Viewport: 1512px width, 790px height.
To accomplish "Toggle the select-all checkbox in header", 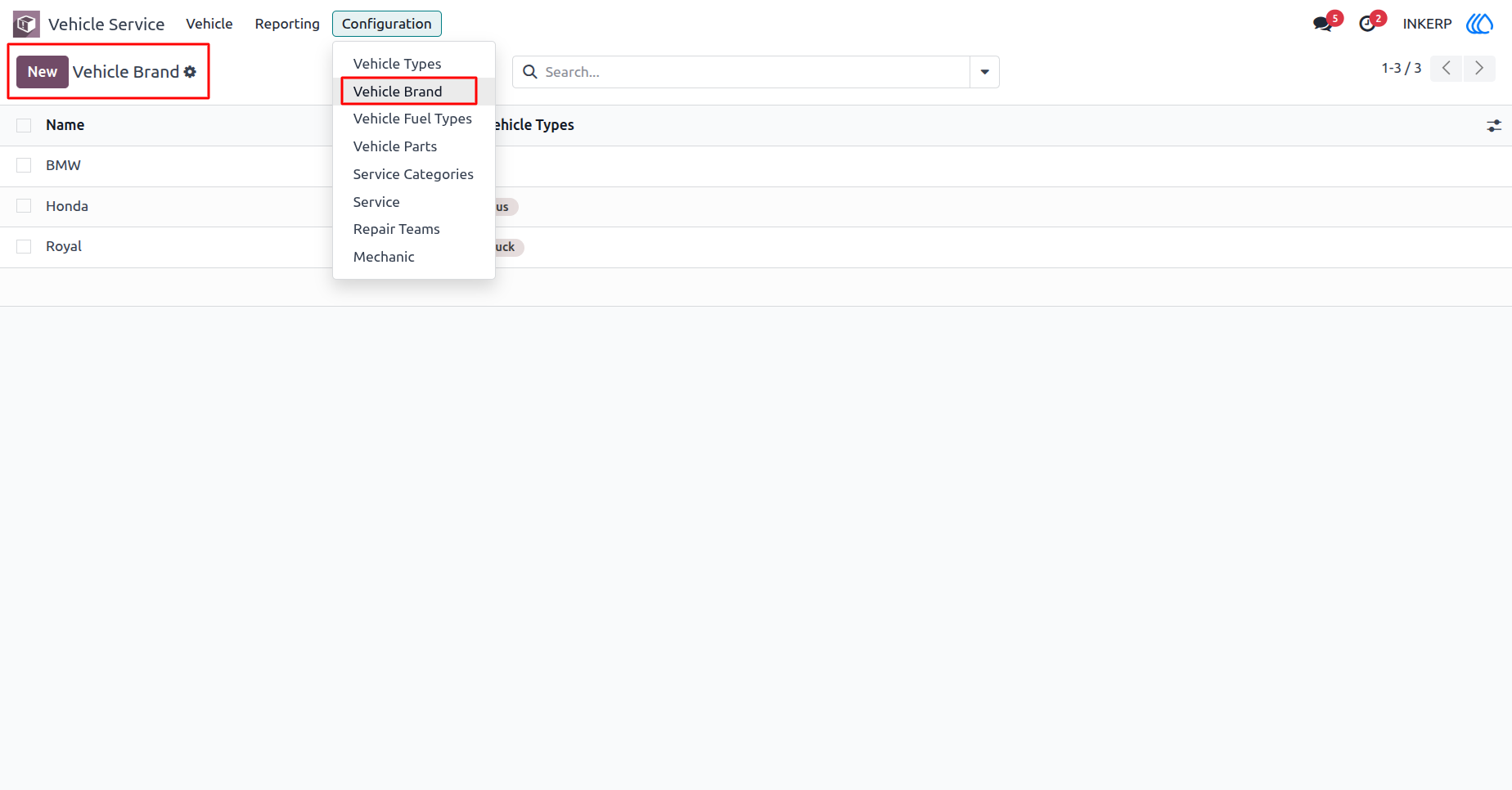I will [x=24, y=125].
